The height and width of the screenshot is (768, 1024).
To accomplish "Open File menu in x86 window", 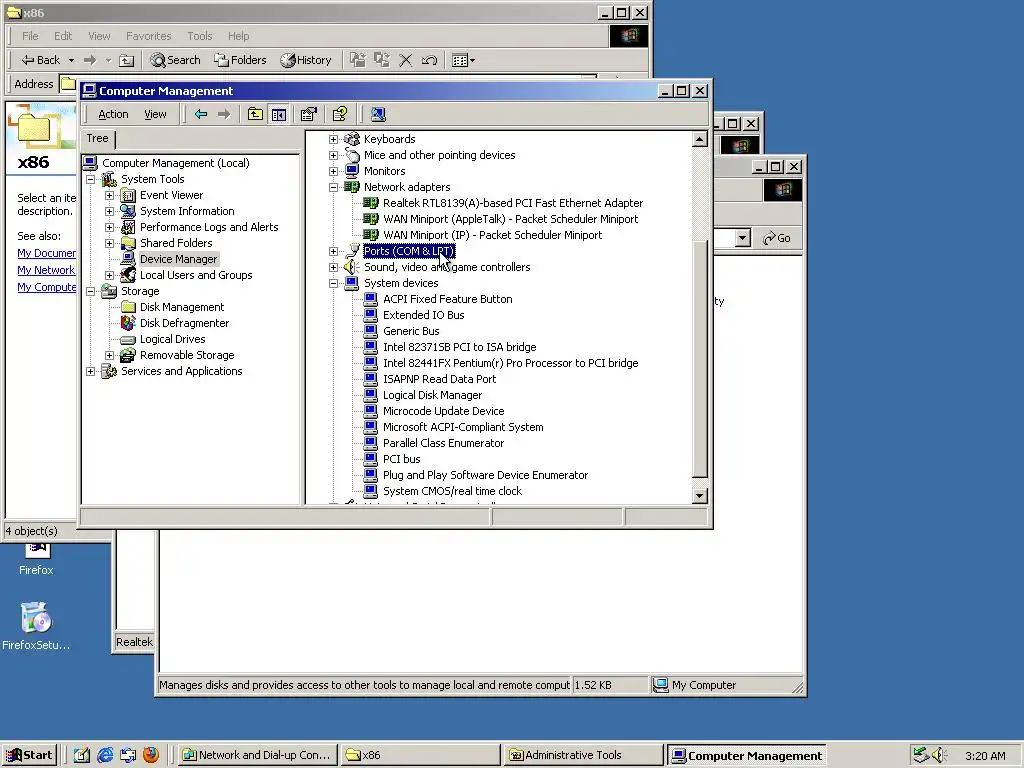I will pyautogui.click(x=30, y=36).
